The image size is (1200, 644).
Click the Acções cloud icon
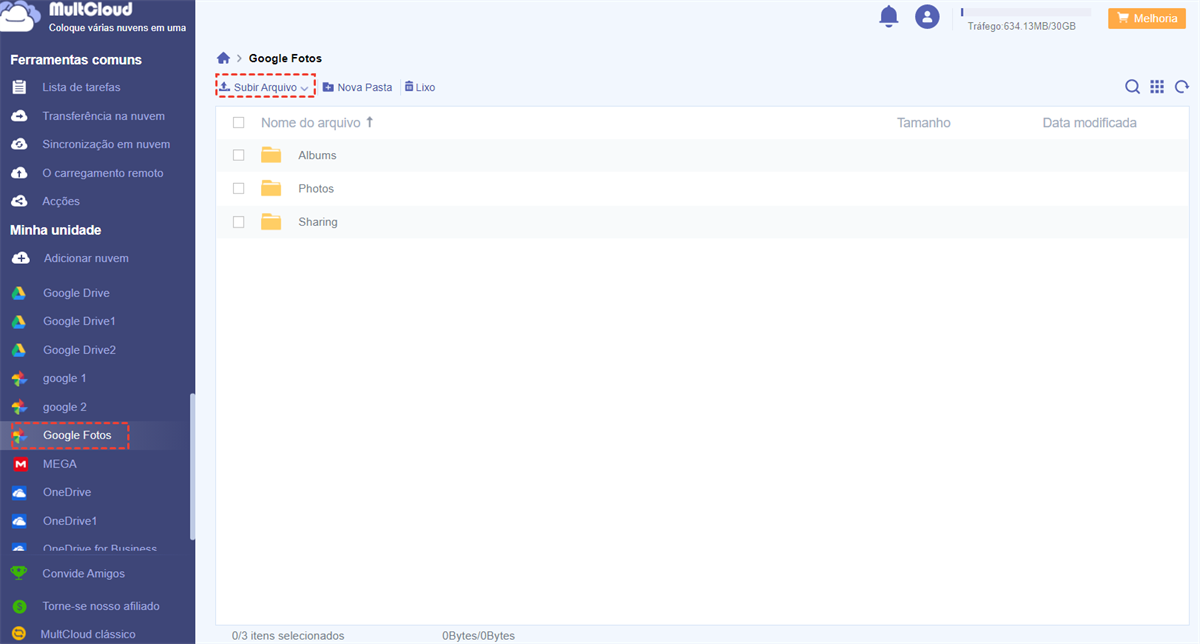pyautogui.click(x=19, y=201)
